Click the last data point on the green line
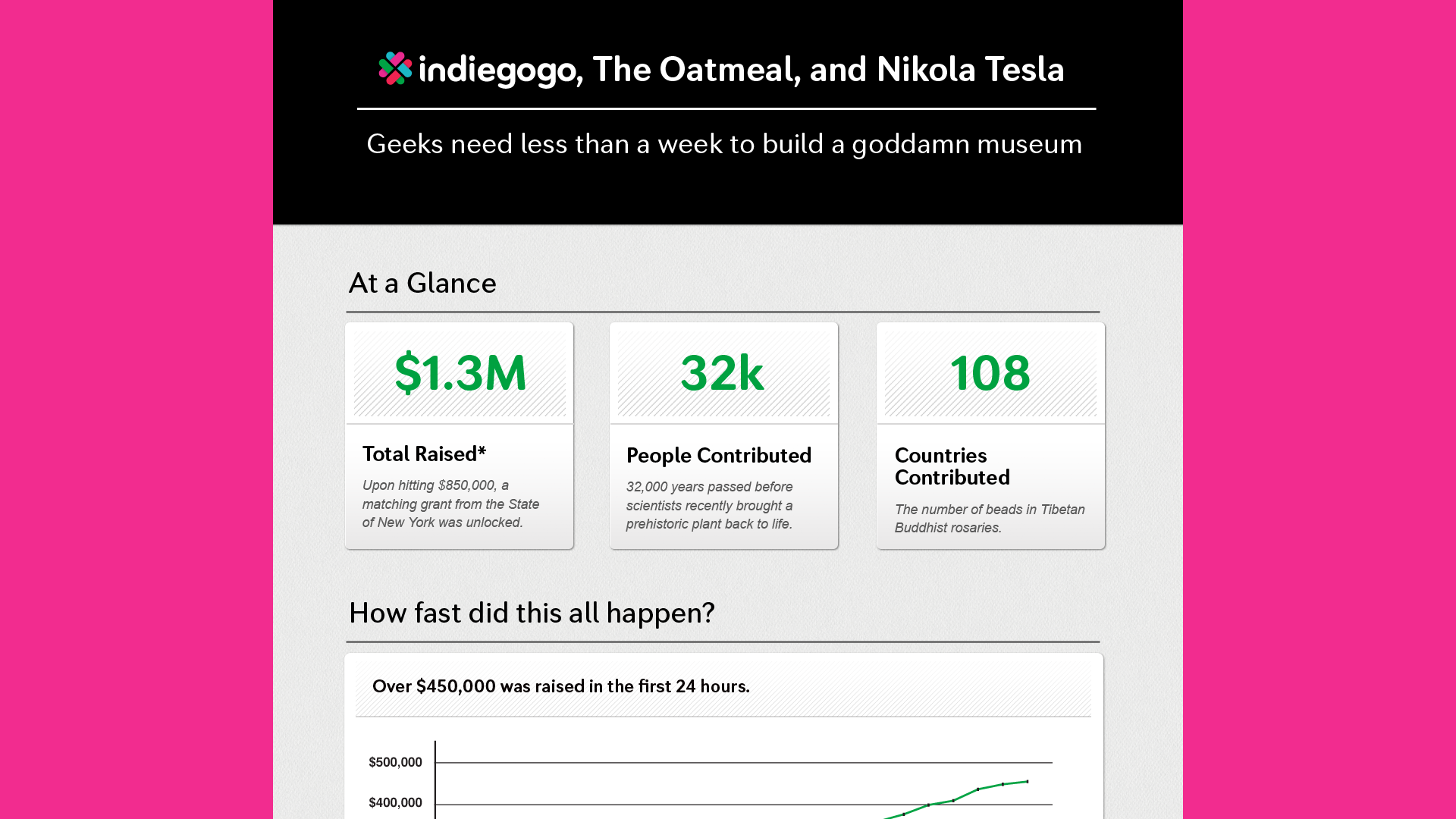 1028,781
